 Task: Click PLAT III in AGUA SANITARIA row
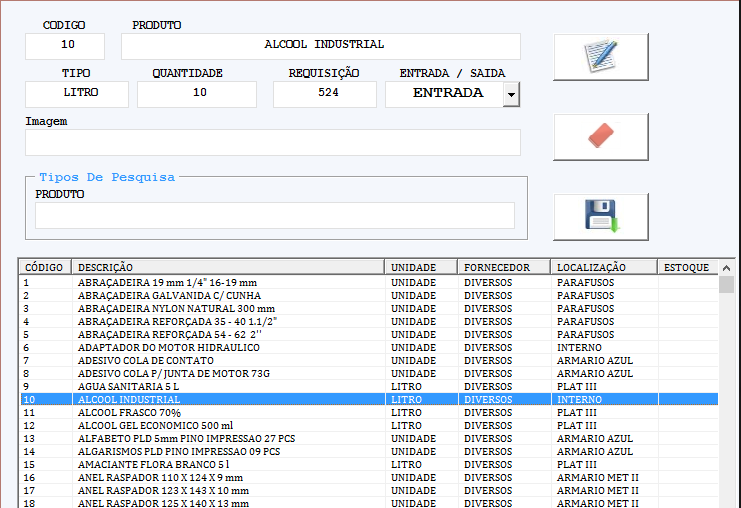pyautogui.click(x=577, y=387)
